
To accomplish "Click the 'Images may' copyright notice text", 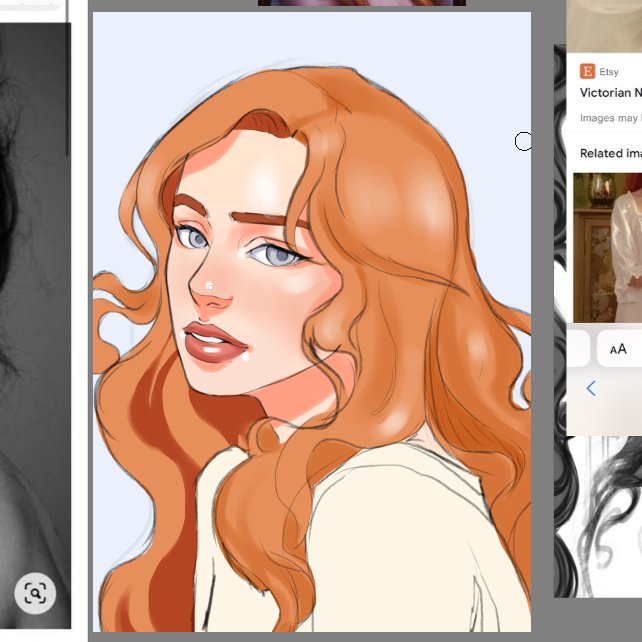I will click(x=610, y=118).
